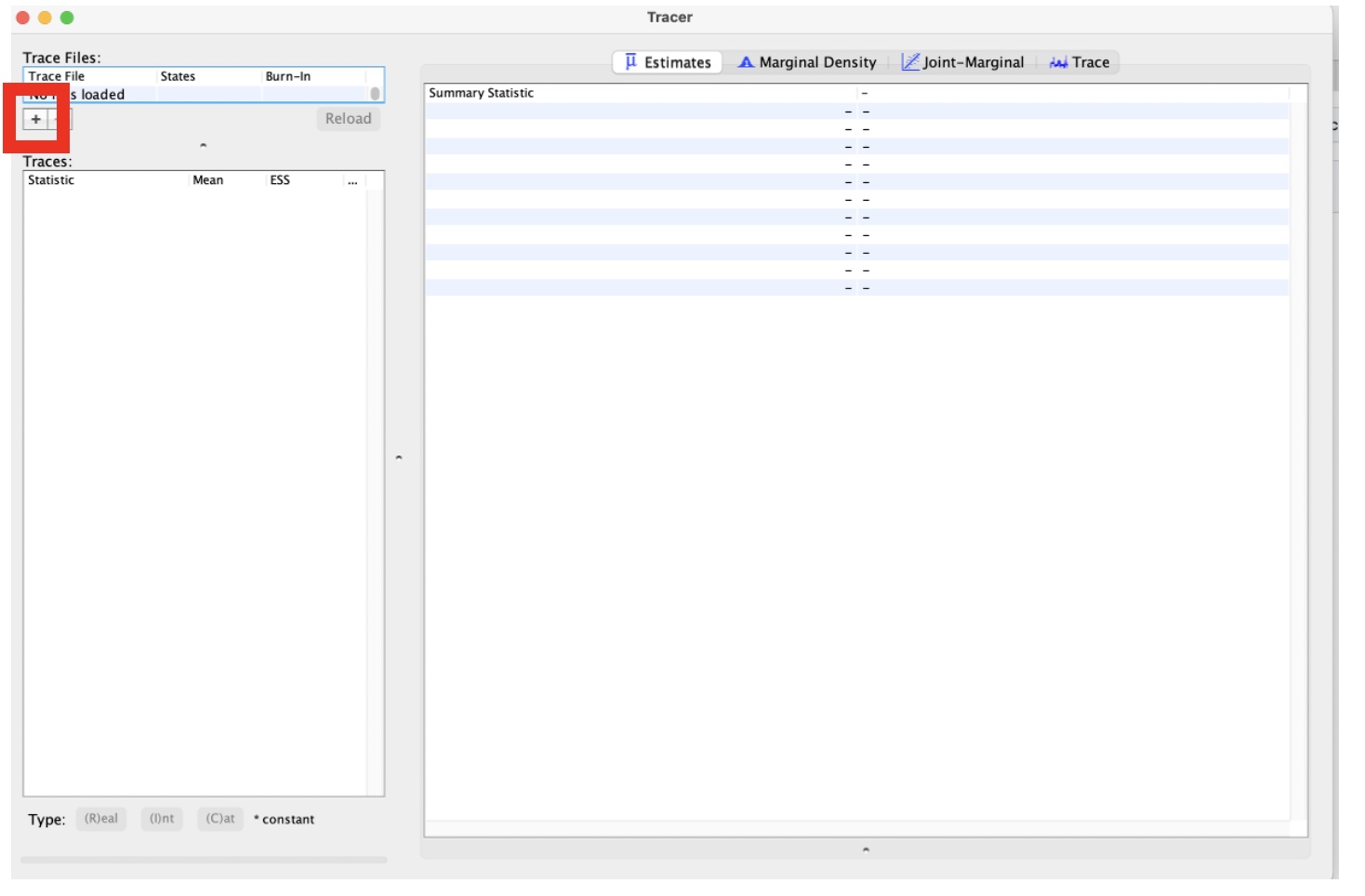Select the Joint-Marginal tab
The width and height of the screenshot is (1365, 896).
[x=962, y=62]
